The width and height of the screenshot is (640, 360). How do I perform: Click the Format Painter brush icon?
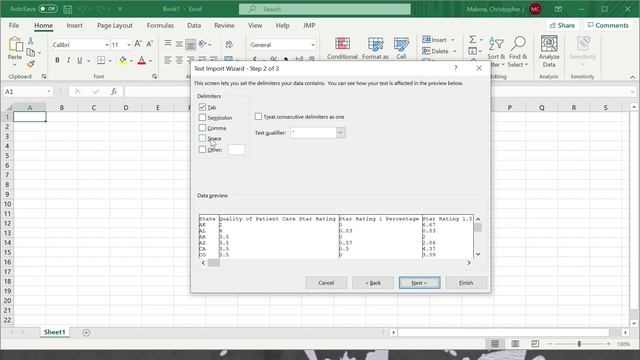[x=31, y=64]
